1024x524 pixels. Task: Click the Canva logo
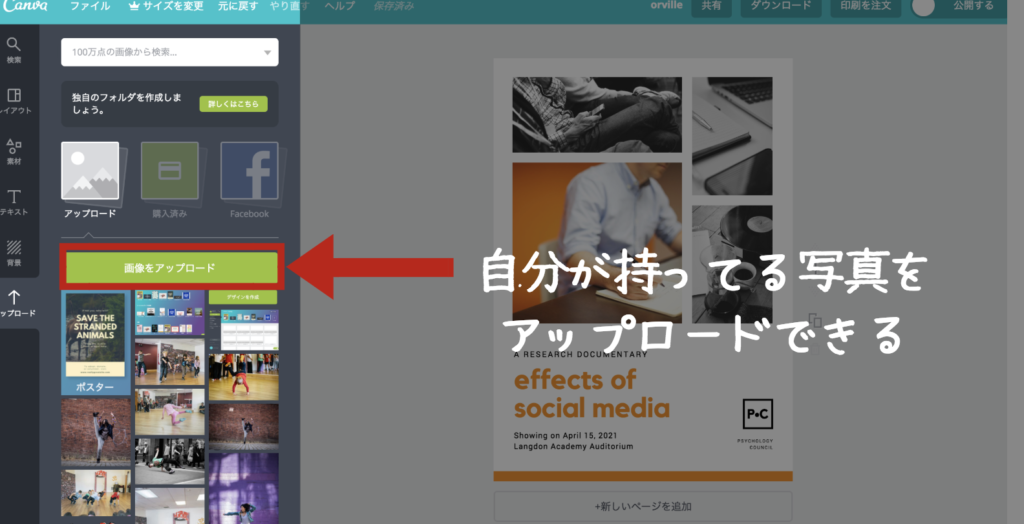(x=26, y=7)
